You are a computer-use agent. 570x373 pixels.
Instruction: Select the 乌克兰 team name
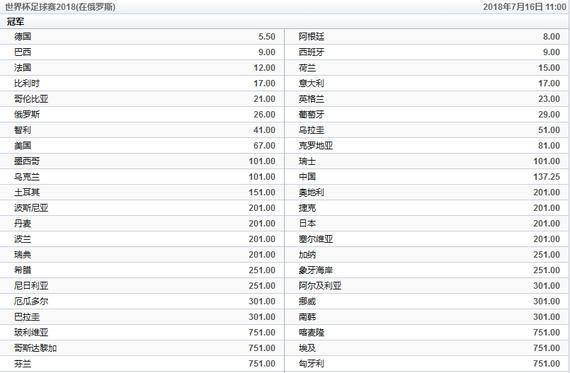pyautogui.click(x=27, y=177)
